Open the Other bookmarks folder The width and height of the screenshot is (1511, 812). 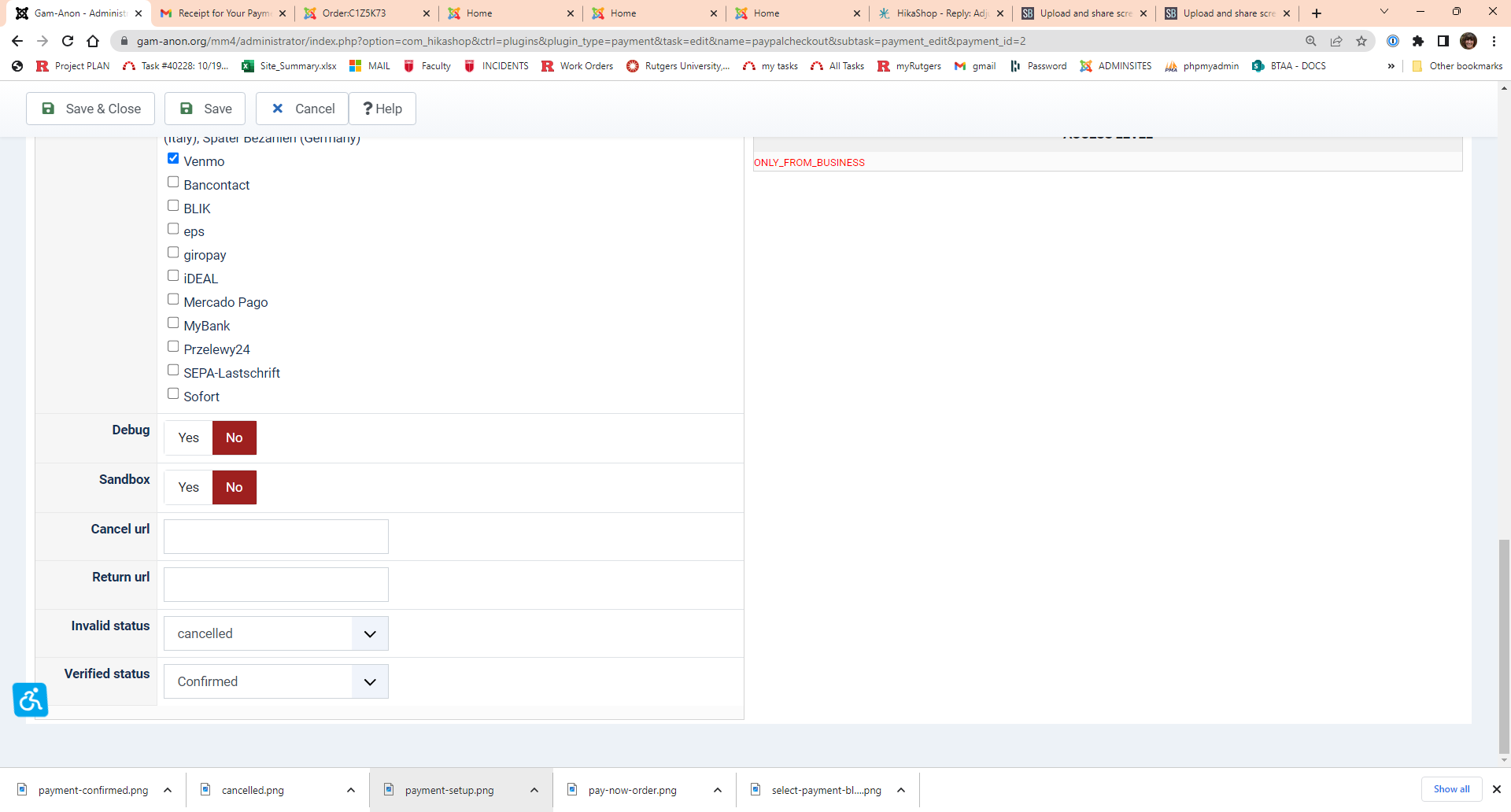pos(1457,66)
